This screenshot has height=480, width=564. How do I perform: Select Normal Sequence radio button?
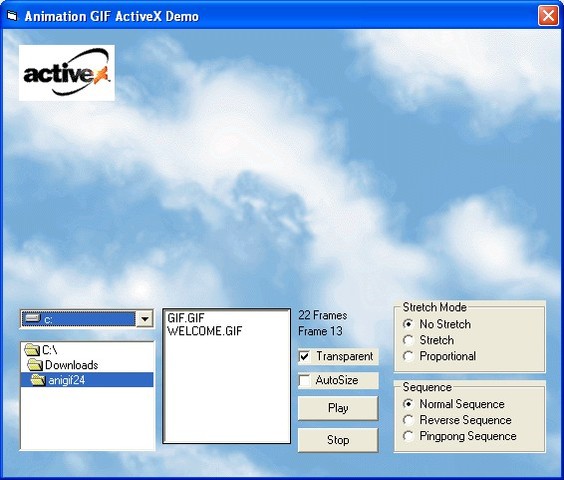[408, 404]
